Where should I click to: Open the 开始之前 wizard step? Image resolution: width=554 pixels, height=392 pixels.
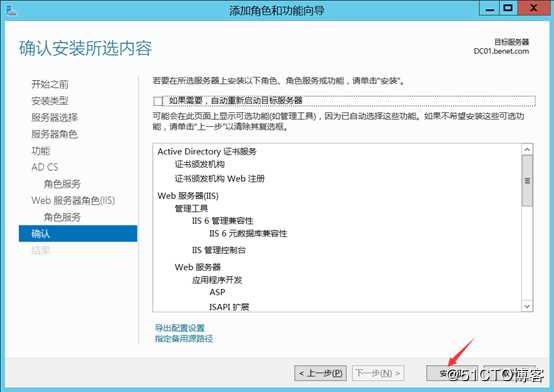pos(50,84)
